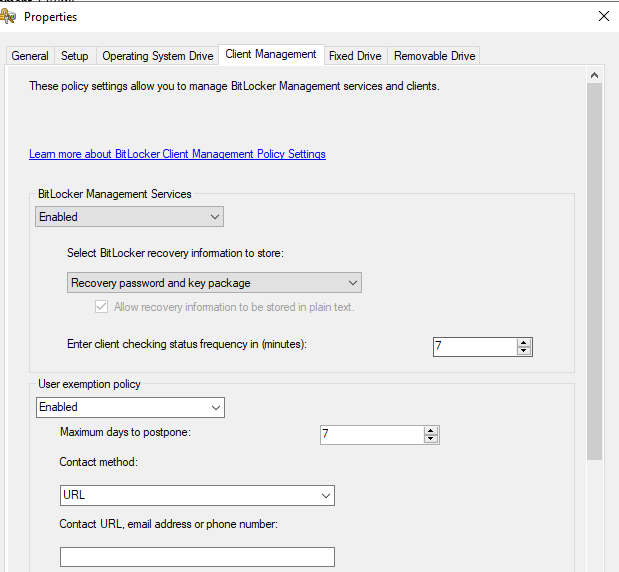
Task: Click the Properties window key icon
Action: (x=8, y=17)
